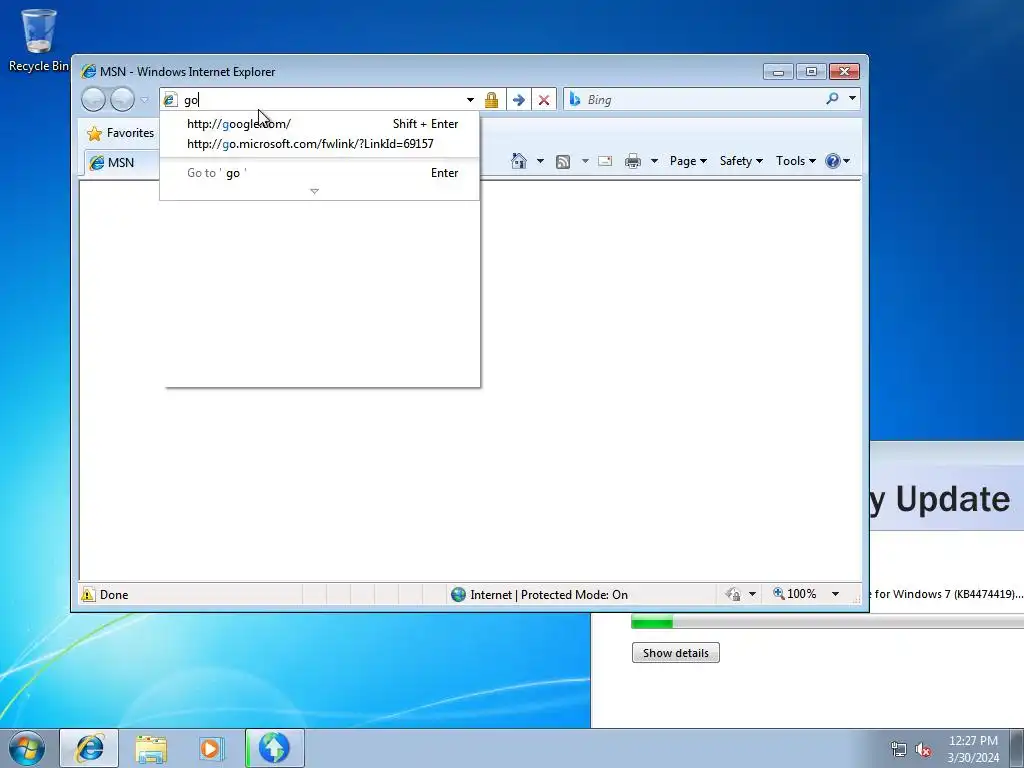
Task: Open Windows Media Player taskbar icon
Action: click(x=211, y=748)
